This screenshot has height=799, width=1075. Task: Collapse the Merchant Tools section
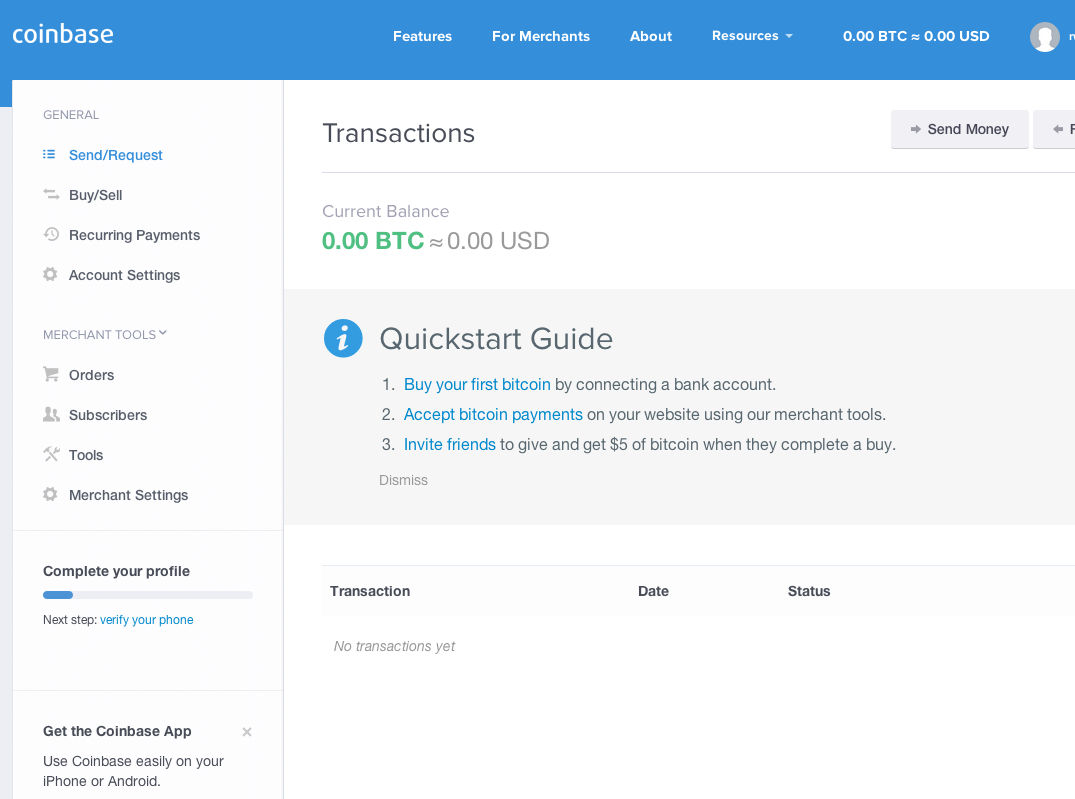point(105,334)
